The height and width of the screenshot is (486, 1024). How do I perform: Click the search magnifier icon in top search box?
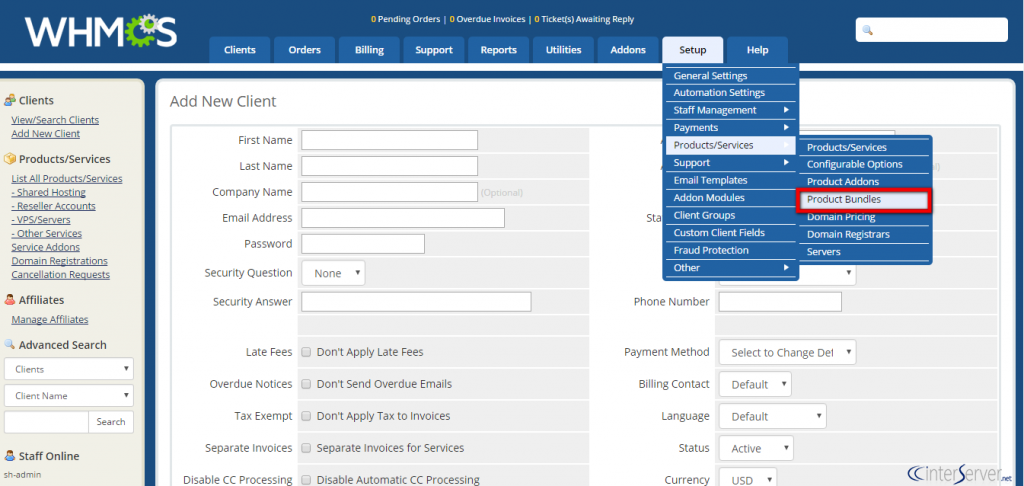868,31
